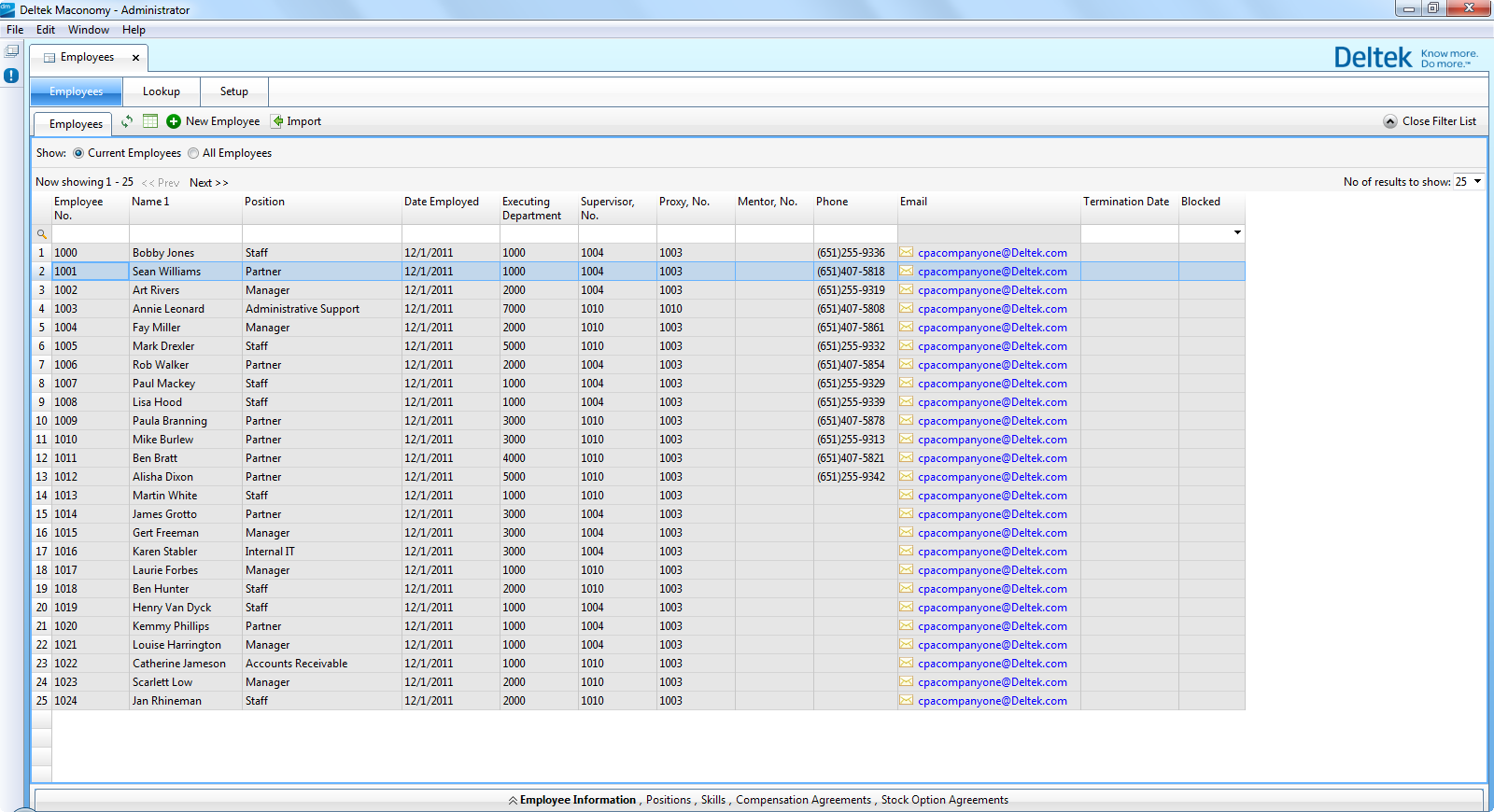Click the Accounts Receivable position cell
Screen dimensions: 1494x812
click(x=322, y=664)
